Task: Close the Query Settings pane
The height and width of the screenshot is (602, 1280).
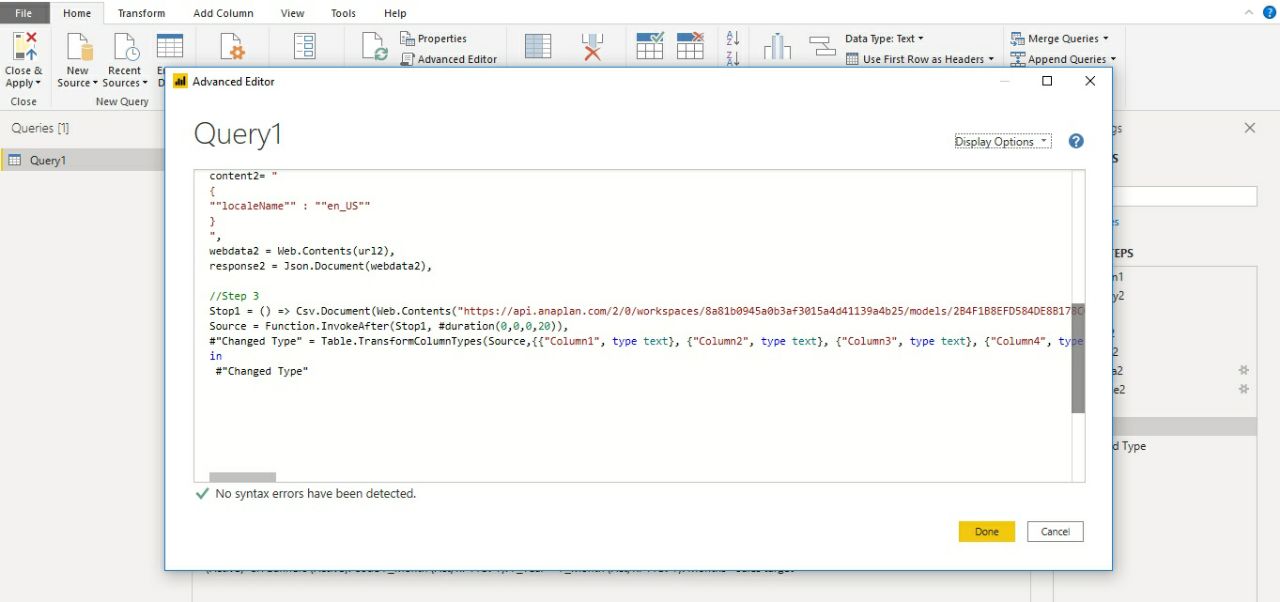Action: point(1249,128)
